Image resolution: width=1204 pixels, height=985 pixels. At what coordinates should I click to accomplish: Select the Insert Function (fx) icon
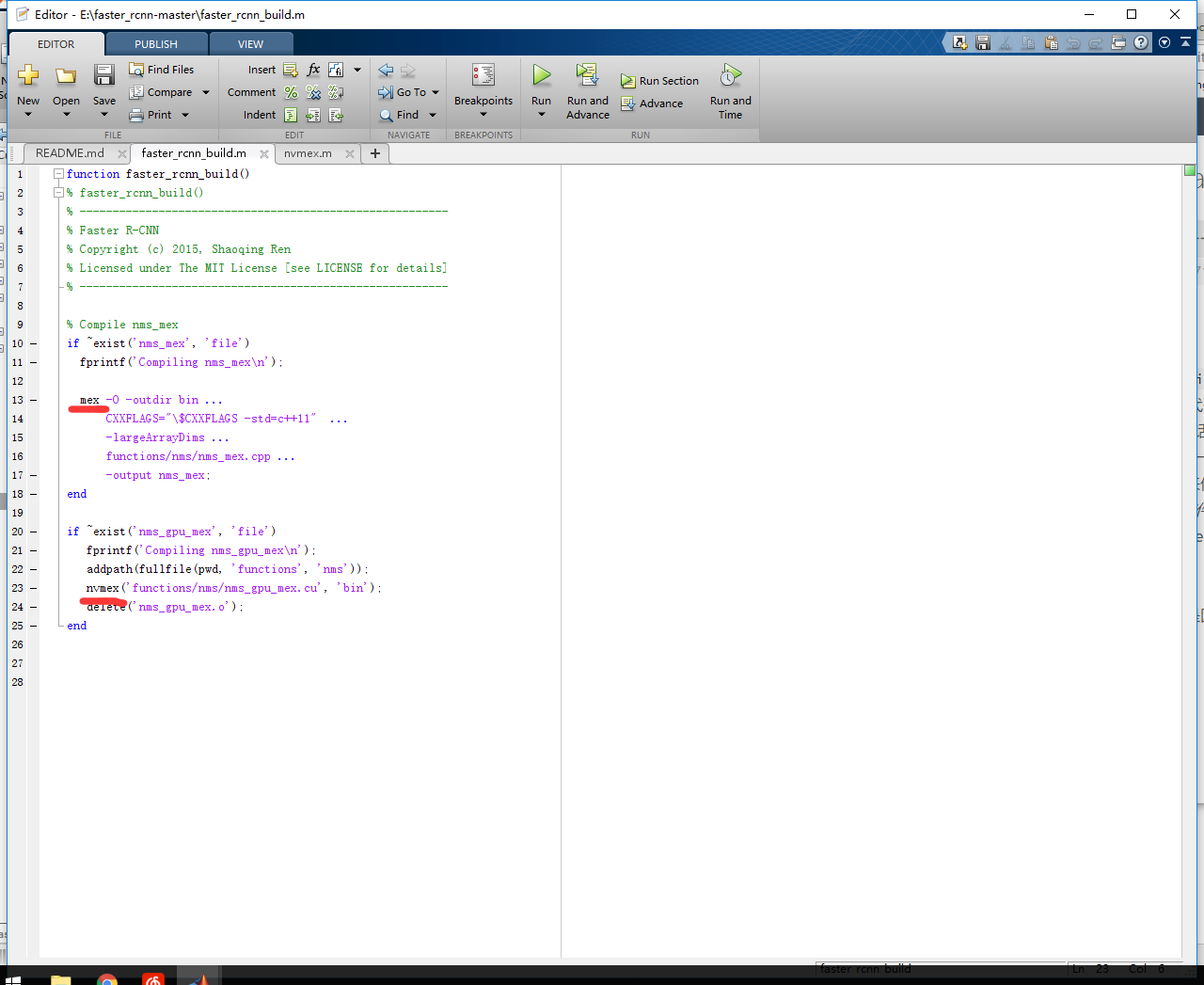tap(313, 69)
